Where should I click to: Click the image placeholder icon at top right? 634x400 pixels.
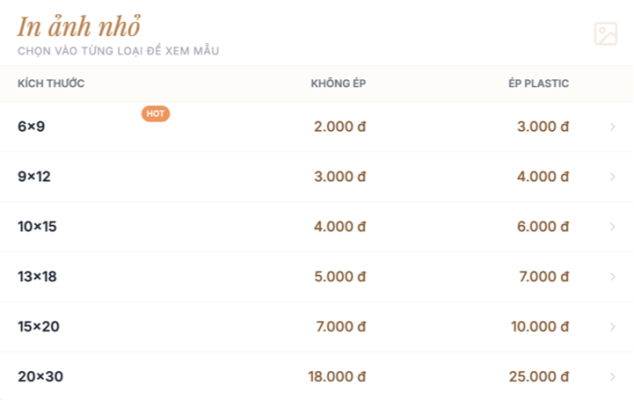[606, 34]
